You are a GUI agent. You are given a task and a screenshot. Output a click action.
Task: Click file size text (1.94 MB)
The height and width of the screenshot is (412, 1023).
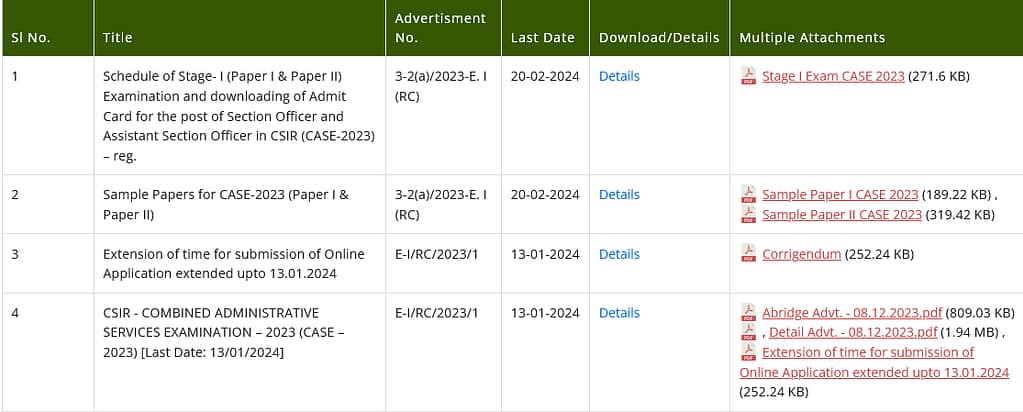(968, 332)
